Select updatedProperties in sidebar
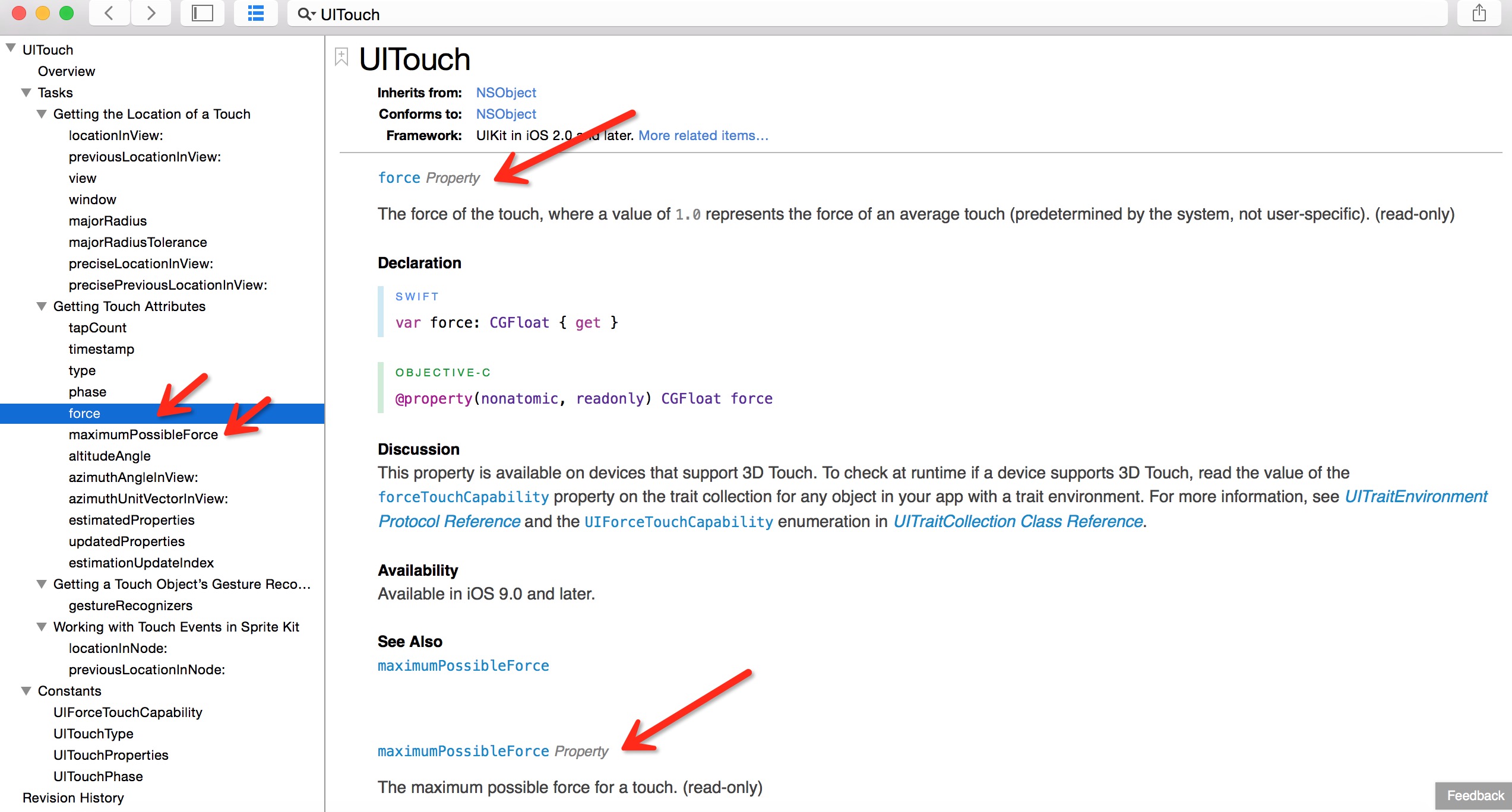Image resolution: width=1512 pixels, height=812 pixels. (x=126, y=541)
